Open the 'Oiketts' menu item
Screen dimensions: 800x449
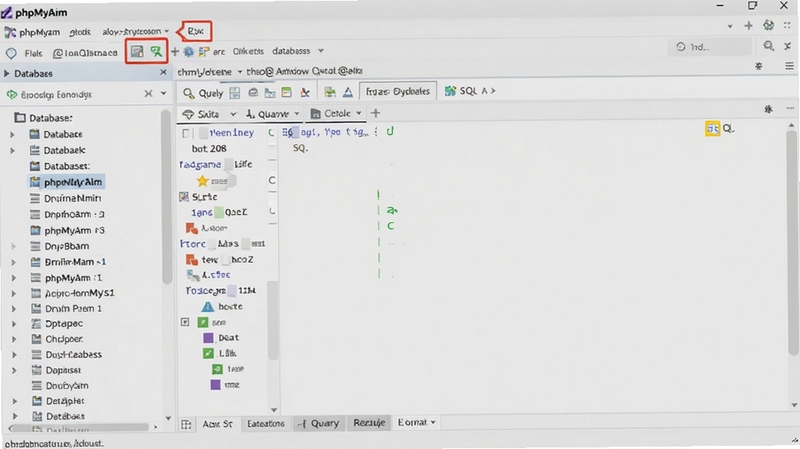(x=248, y=51)
